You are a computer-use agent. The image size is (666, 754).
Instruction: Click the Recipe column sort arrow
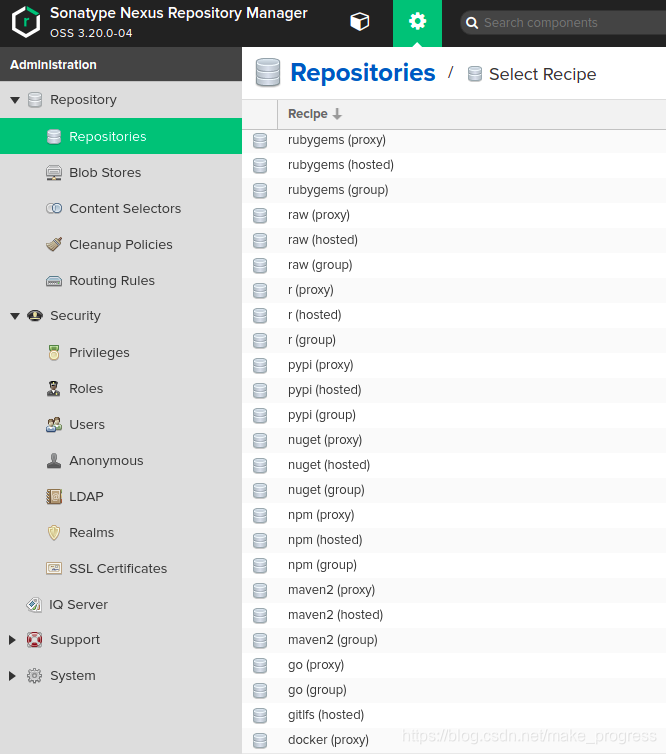click(337, 114)
